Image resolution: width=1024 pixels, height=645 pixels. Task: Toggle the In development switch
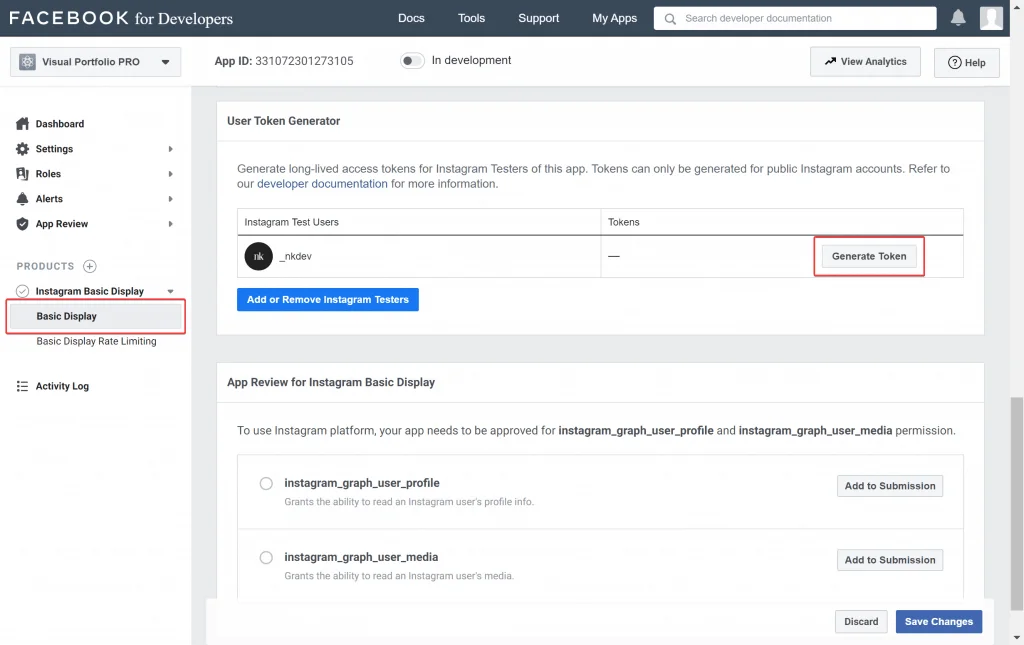click(x=412, y=61)
